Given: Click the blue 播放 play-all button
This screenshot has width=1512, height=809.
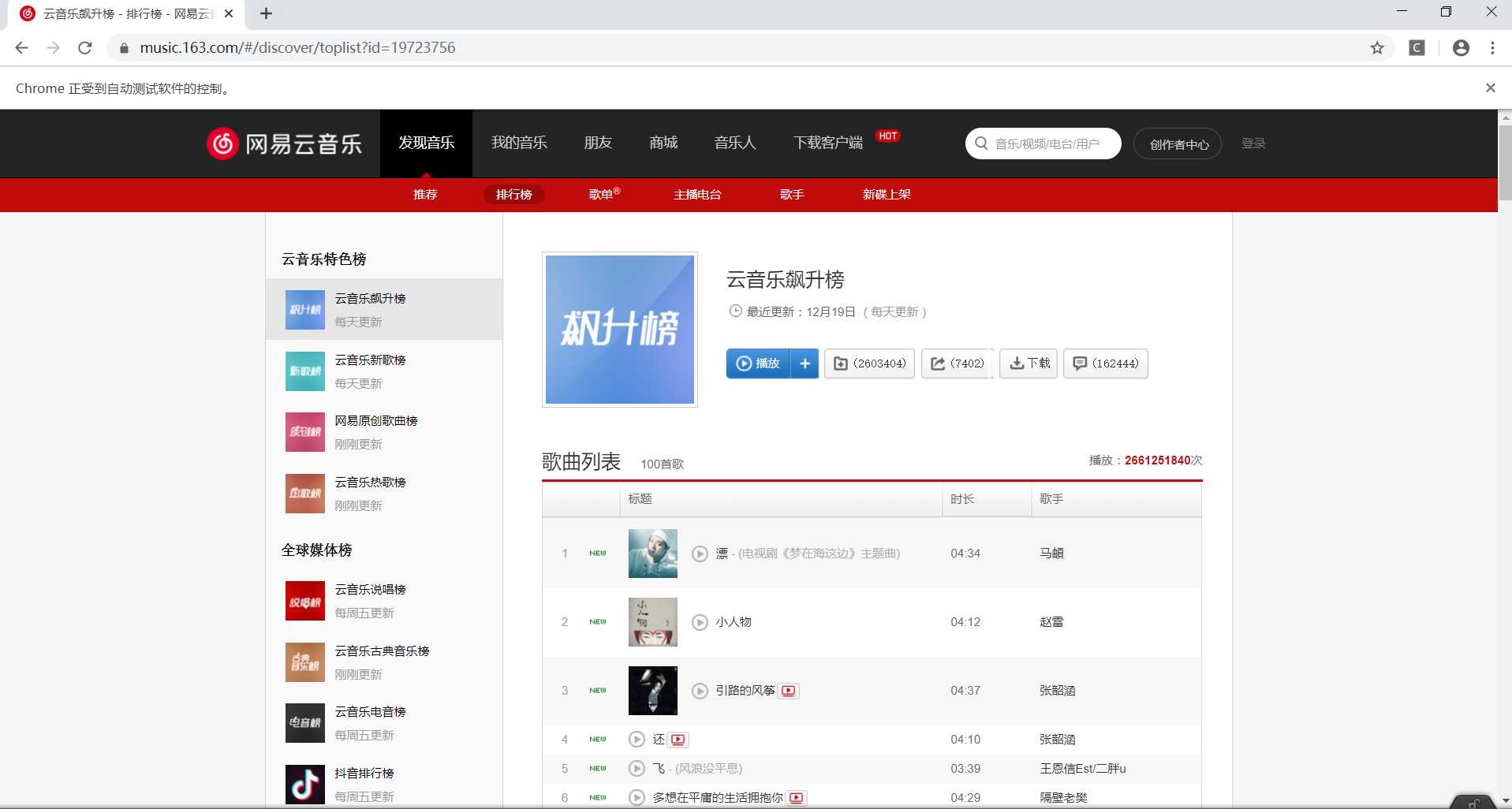Looking at the screenshot, I should [x=758, y=363].
